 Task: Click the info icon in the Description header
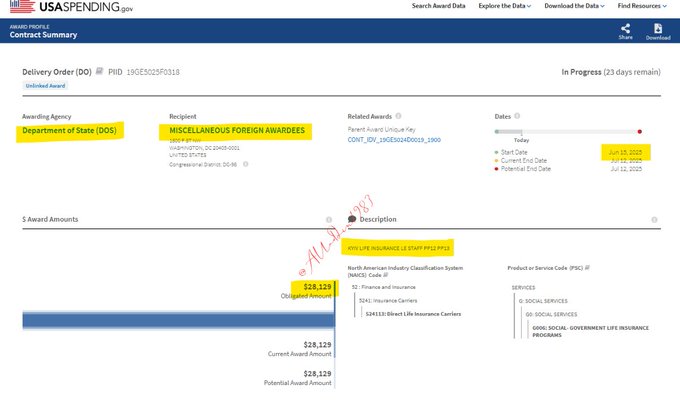pyautogui.click(x=655, y=219)
